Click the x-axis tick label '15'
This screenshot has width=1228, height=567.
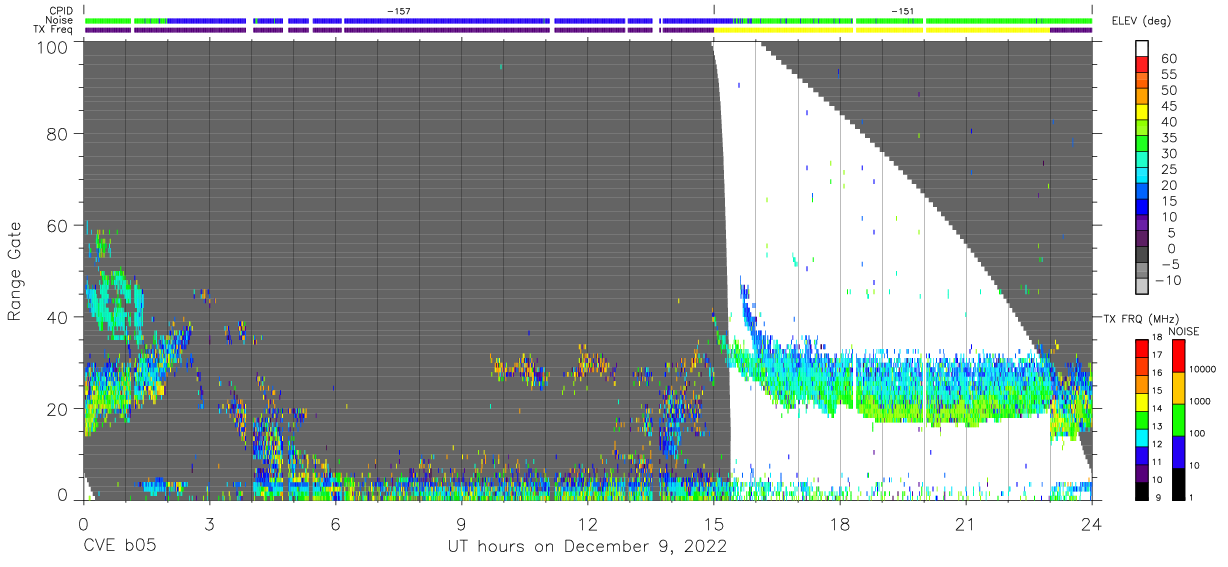[x=713, y=524]
